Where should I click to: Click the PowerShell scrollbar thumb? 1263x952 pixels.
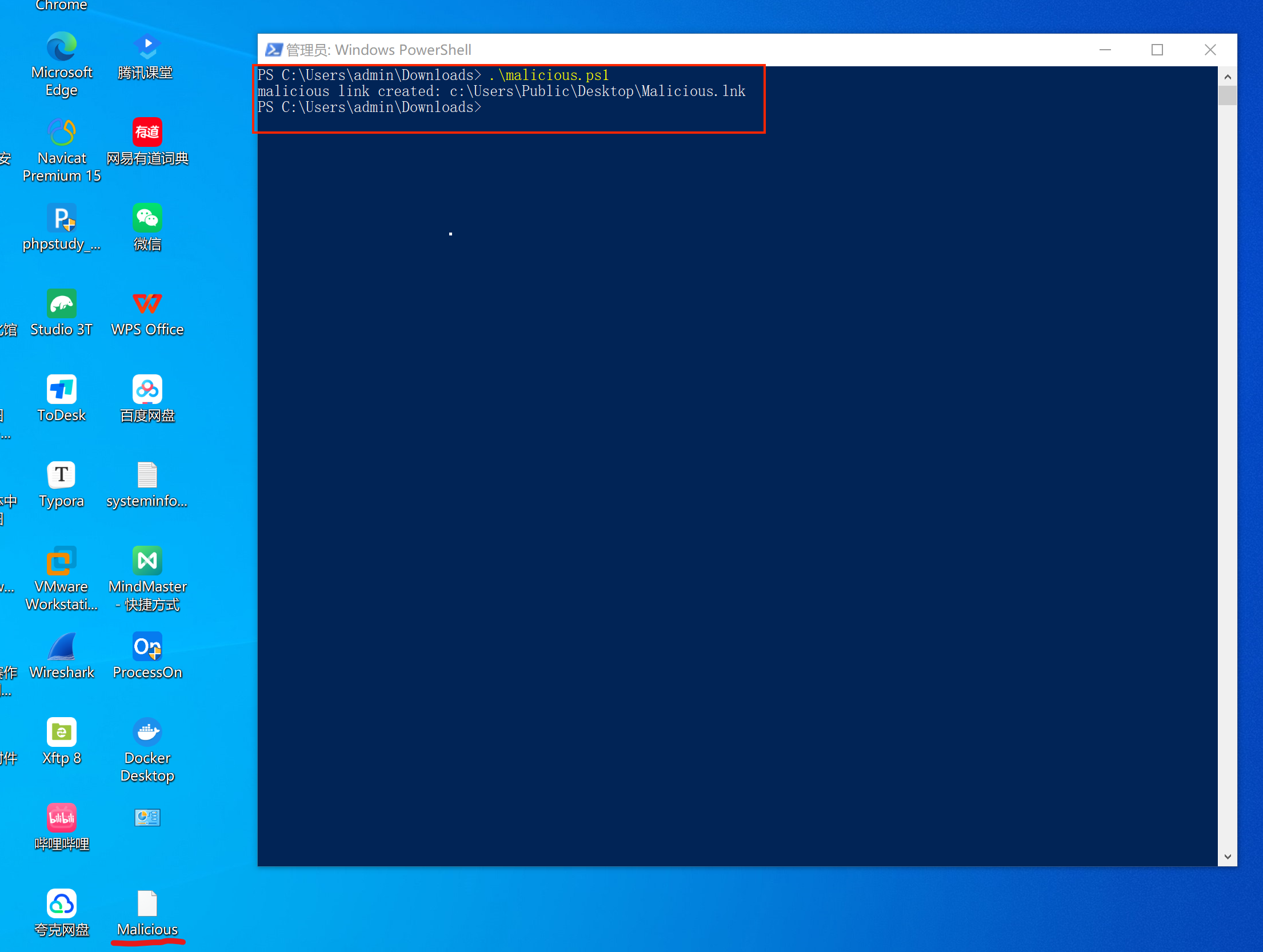1228,95
